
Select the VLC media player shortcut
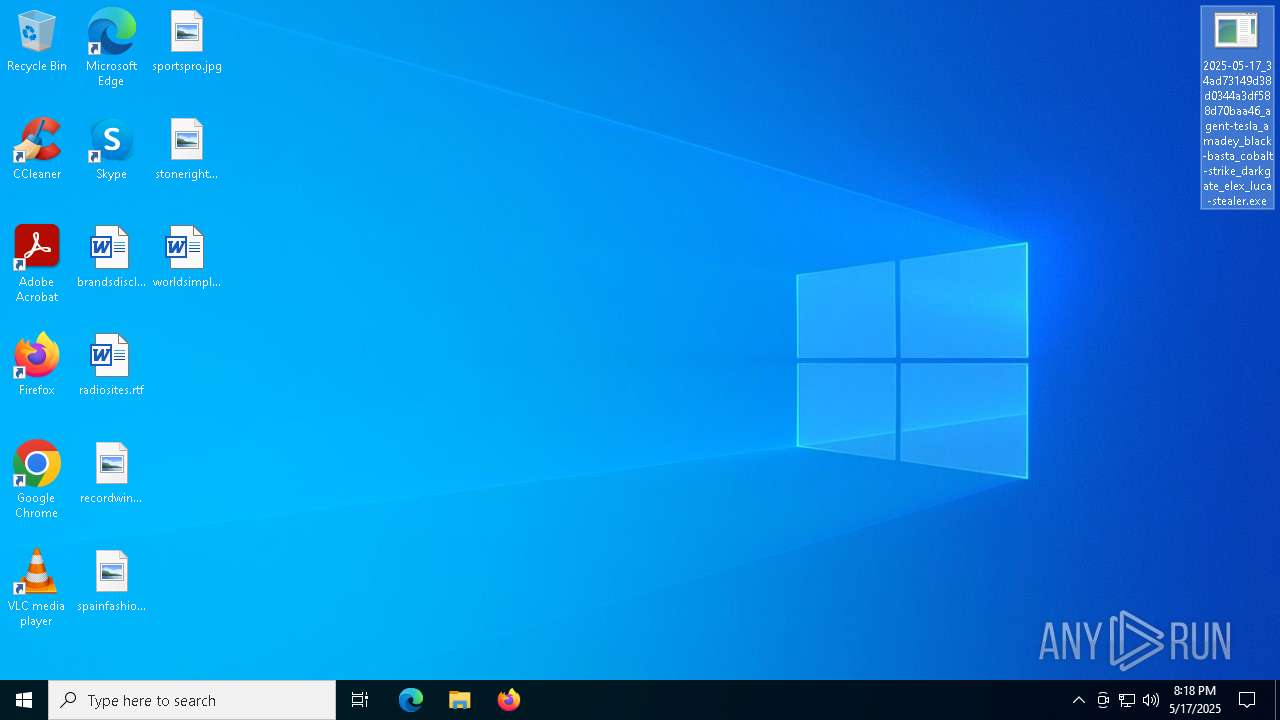(37, 588)
